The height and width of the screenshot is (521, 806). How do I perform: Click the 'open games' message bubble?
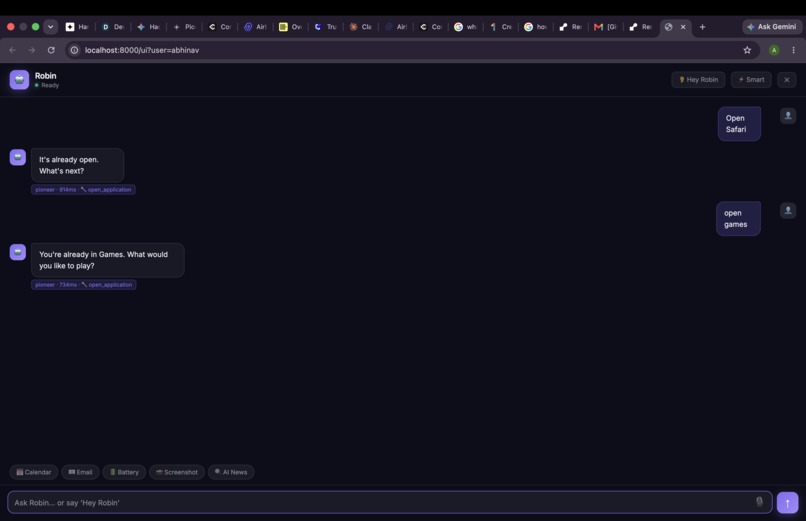pos(738,218)
